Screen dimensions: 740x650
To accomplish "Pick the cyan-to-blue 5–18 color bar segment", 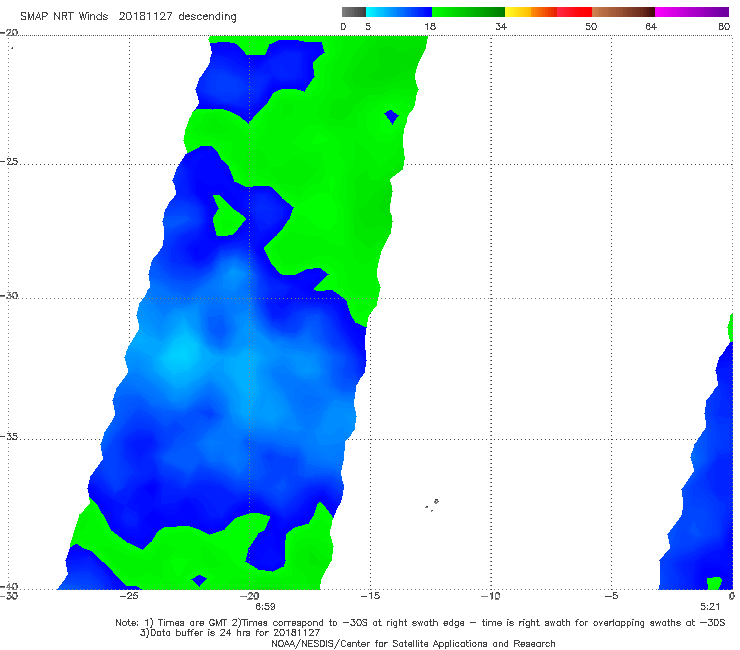I will coord(399,12).
